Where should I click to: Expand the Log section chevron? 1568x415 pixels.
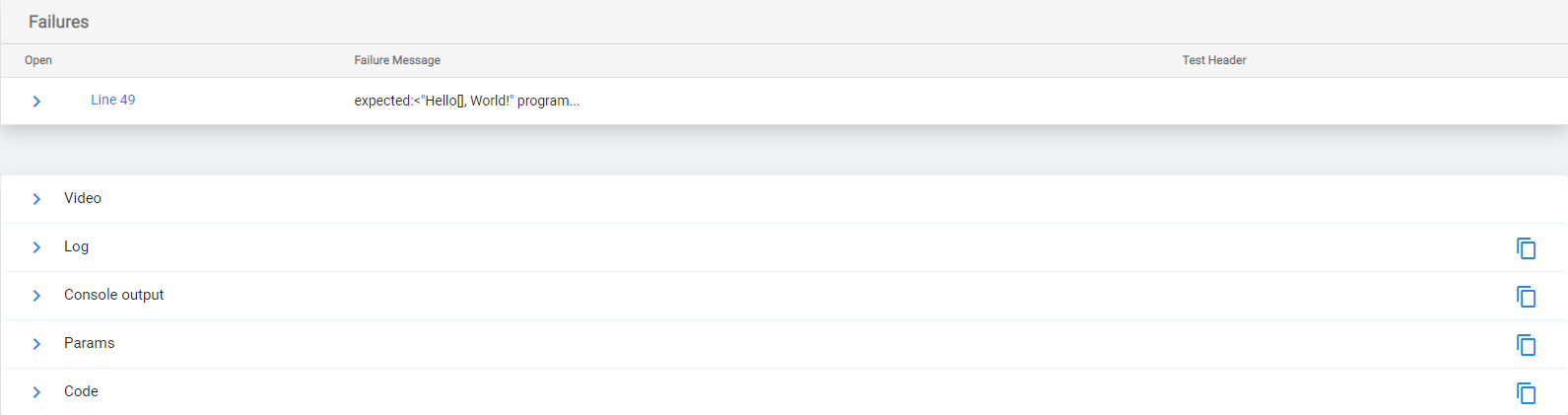[x=36, y=247]
